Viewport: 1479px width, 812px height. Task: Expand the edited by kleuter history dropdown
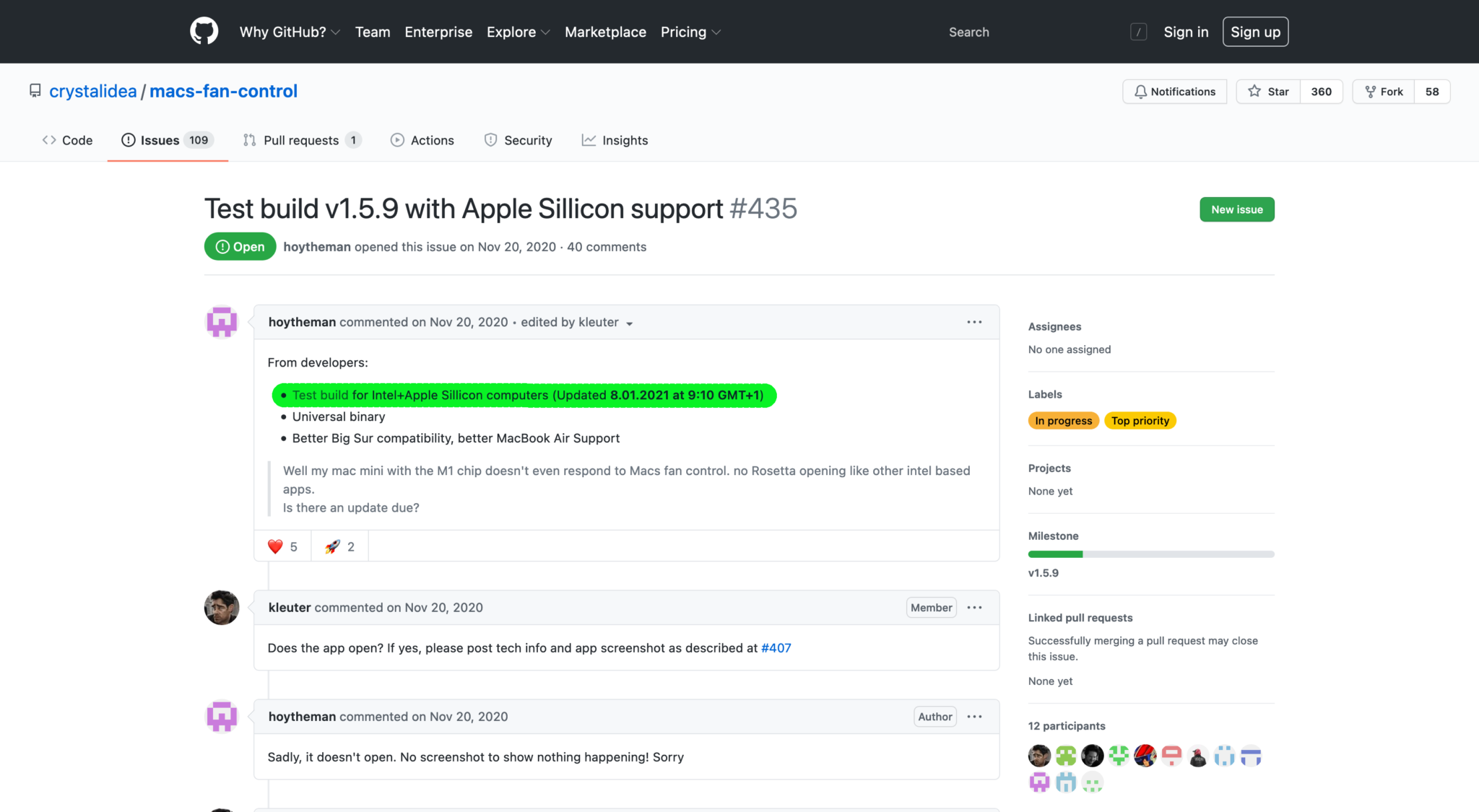coord(576,323)
